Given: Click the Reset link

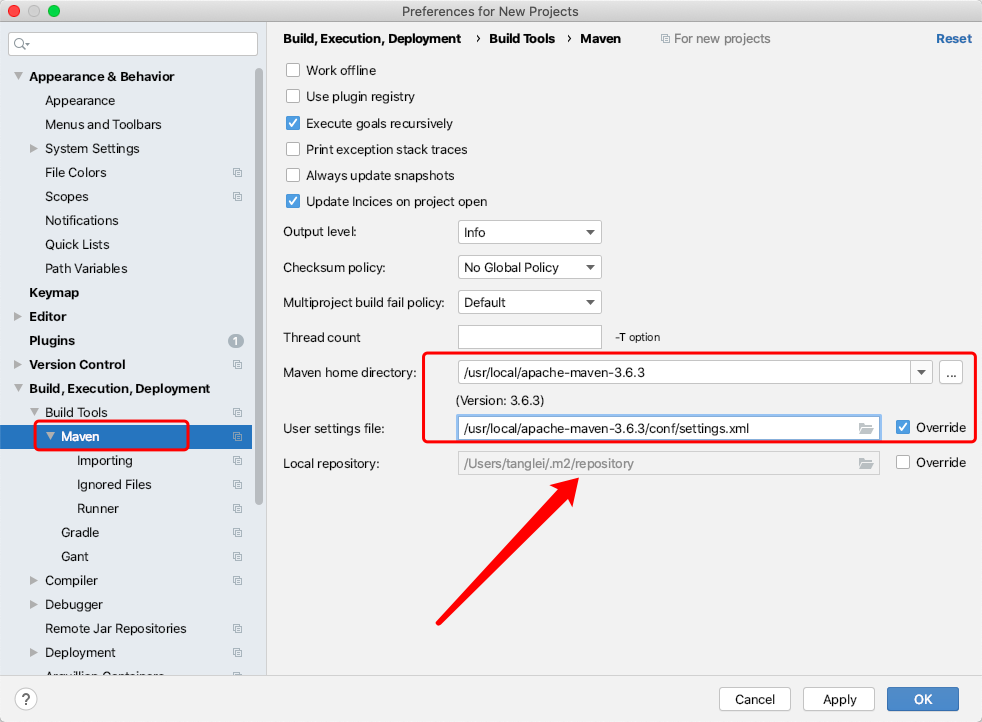Looking at the screenshot, I should (x=953, y=39).
